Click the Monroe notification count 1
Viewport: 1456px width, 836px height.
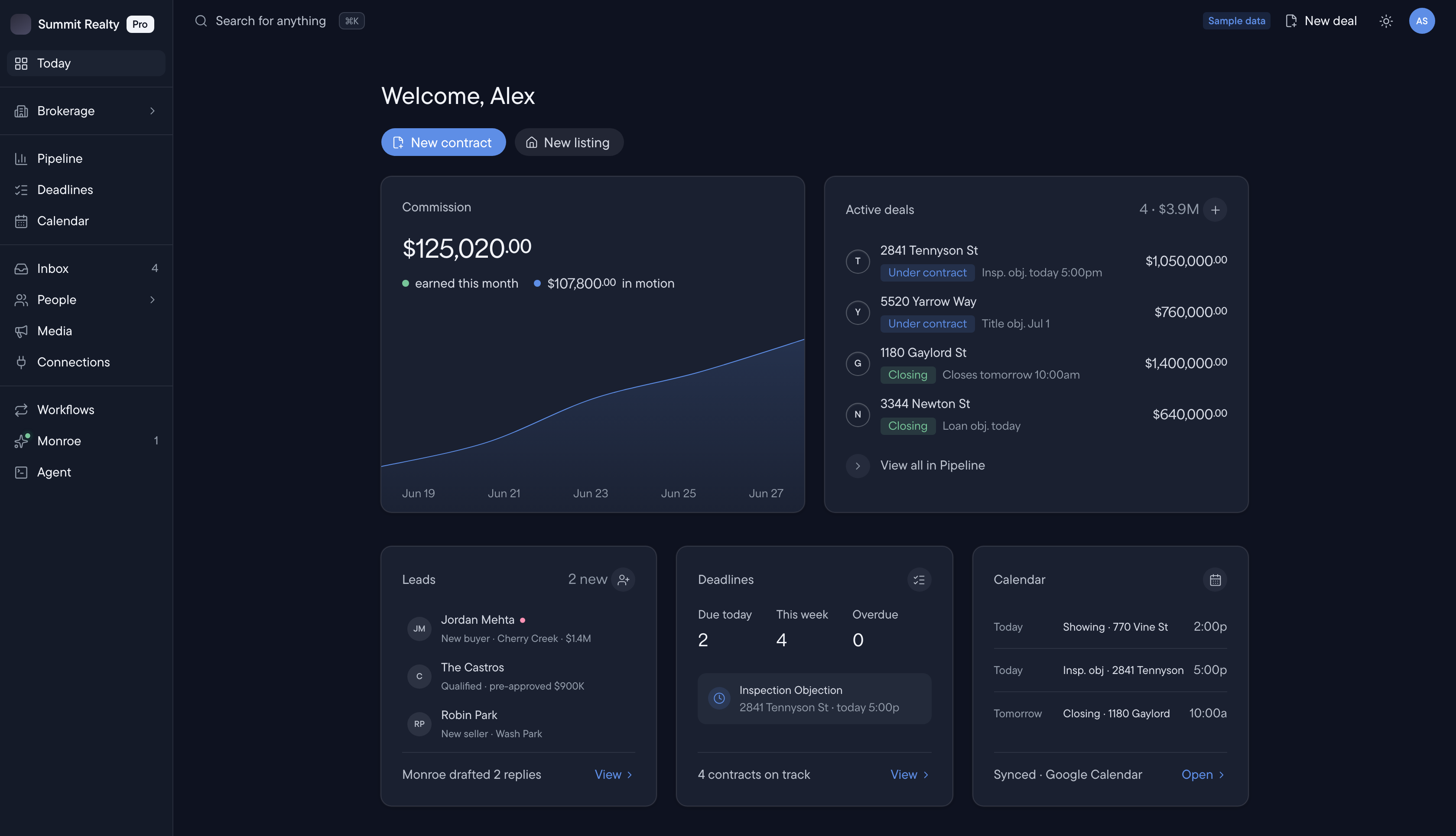156,441
